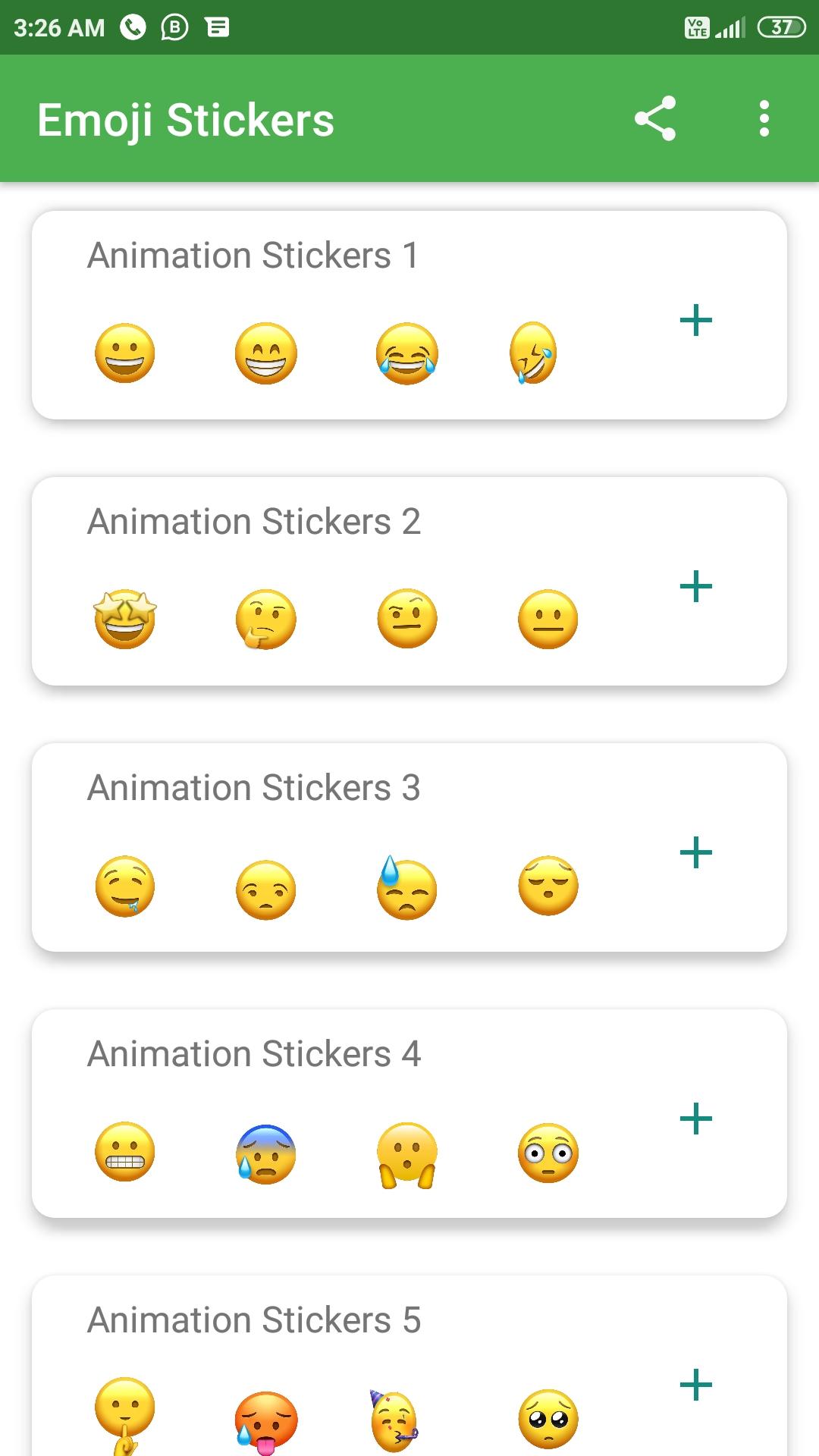Image resolution: width=819 pixels, height=1456 pixels.
Task: Tap the battery indicator in status bar
Action: [781, 28]
